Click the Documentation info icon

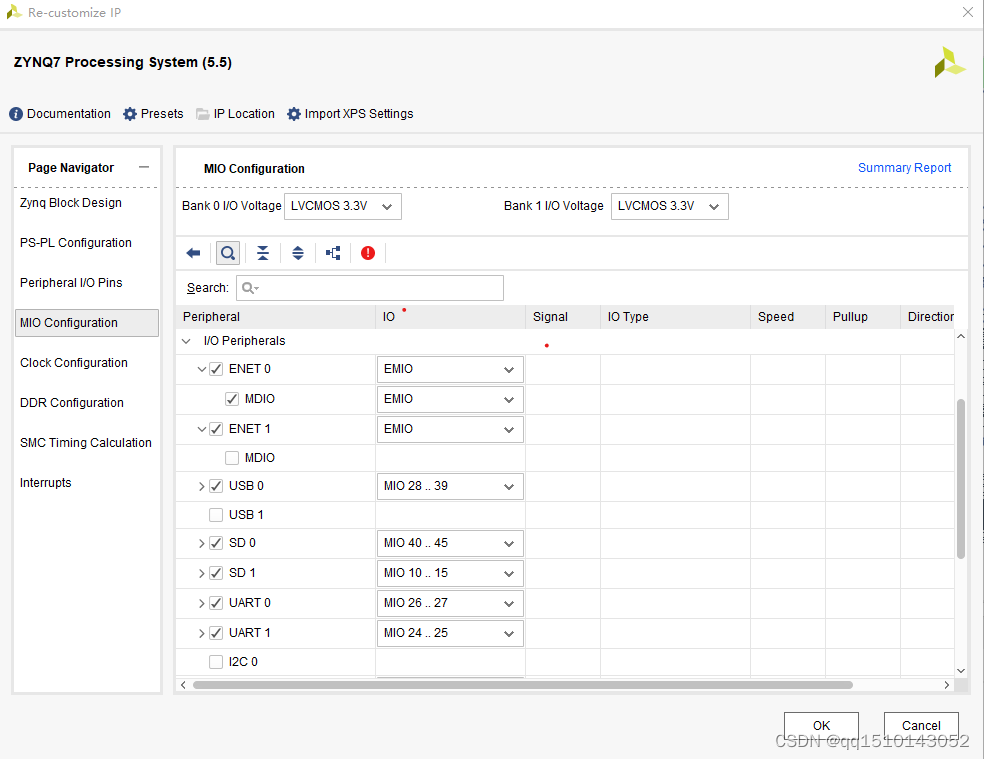point(16,114)
